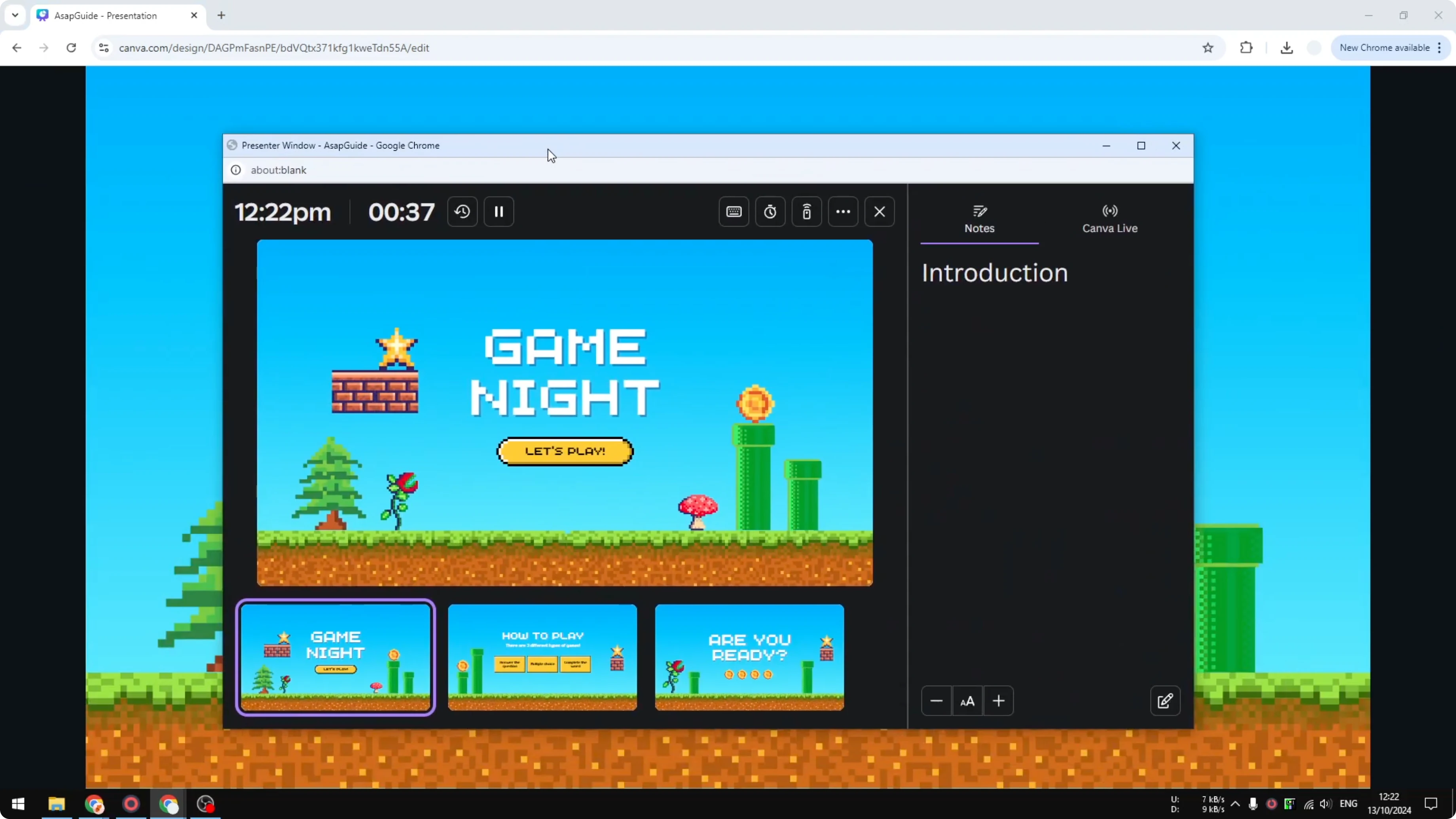The image size is (1456, 819).
Task: Reload the Canva page
Action: pos(71,47)
